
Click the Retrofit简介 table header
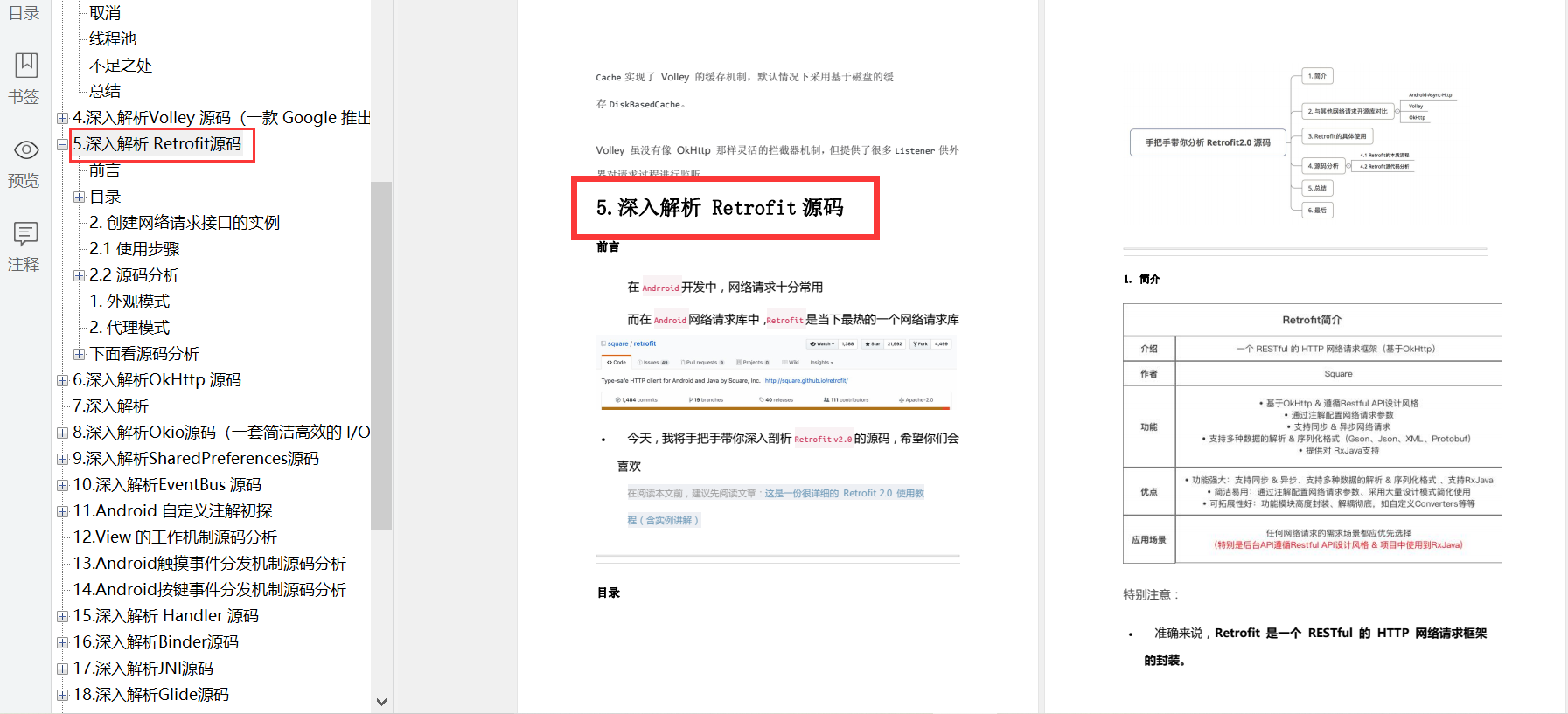pyautogui.click(x=1312, y=320)
